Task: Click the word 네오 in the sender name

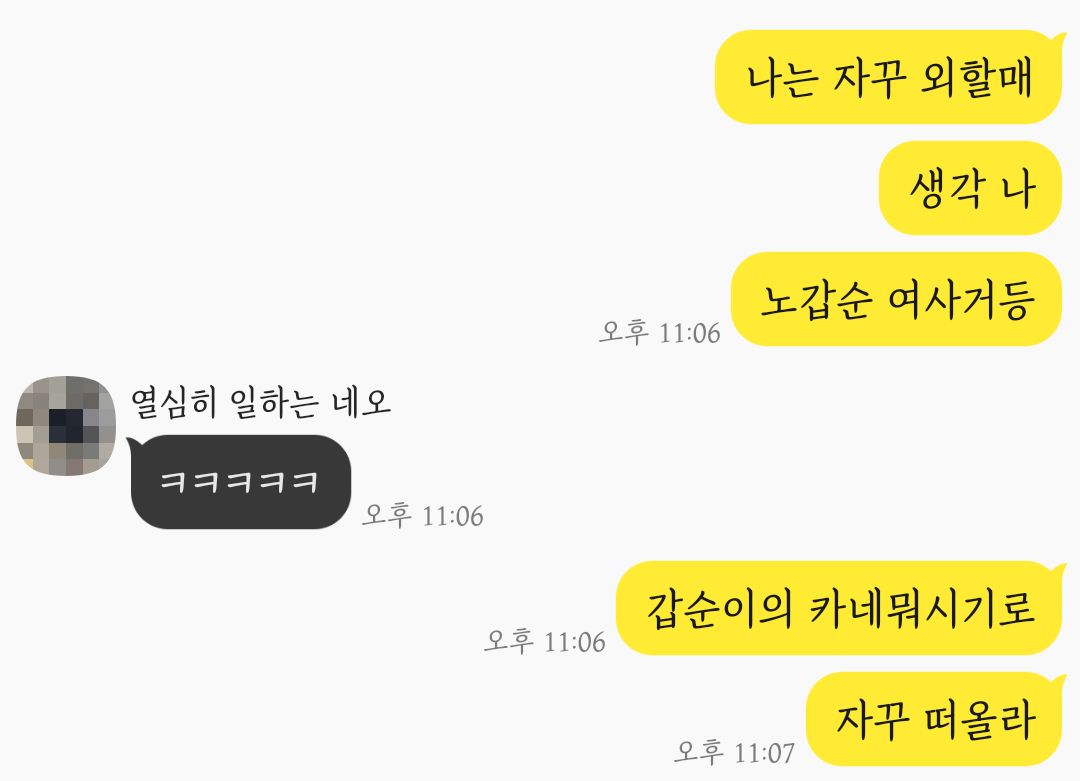Action: 361,403
